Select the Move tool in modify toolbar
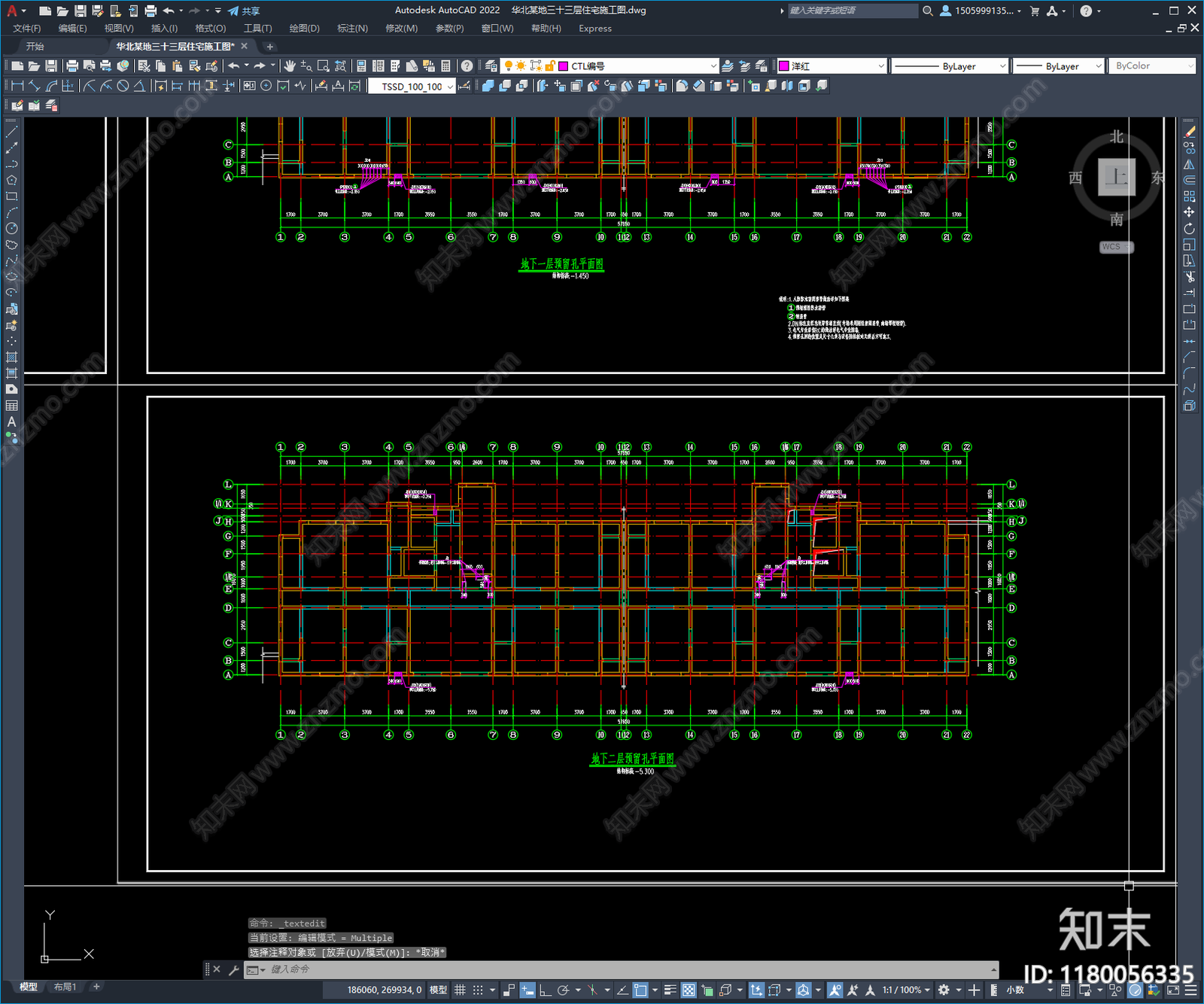This screenshot has height=1004, width=1204. click(x=1189, y=212)
